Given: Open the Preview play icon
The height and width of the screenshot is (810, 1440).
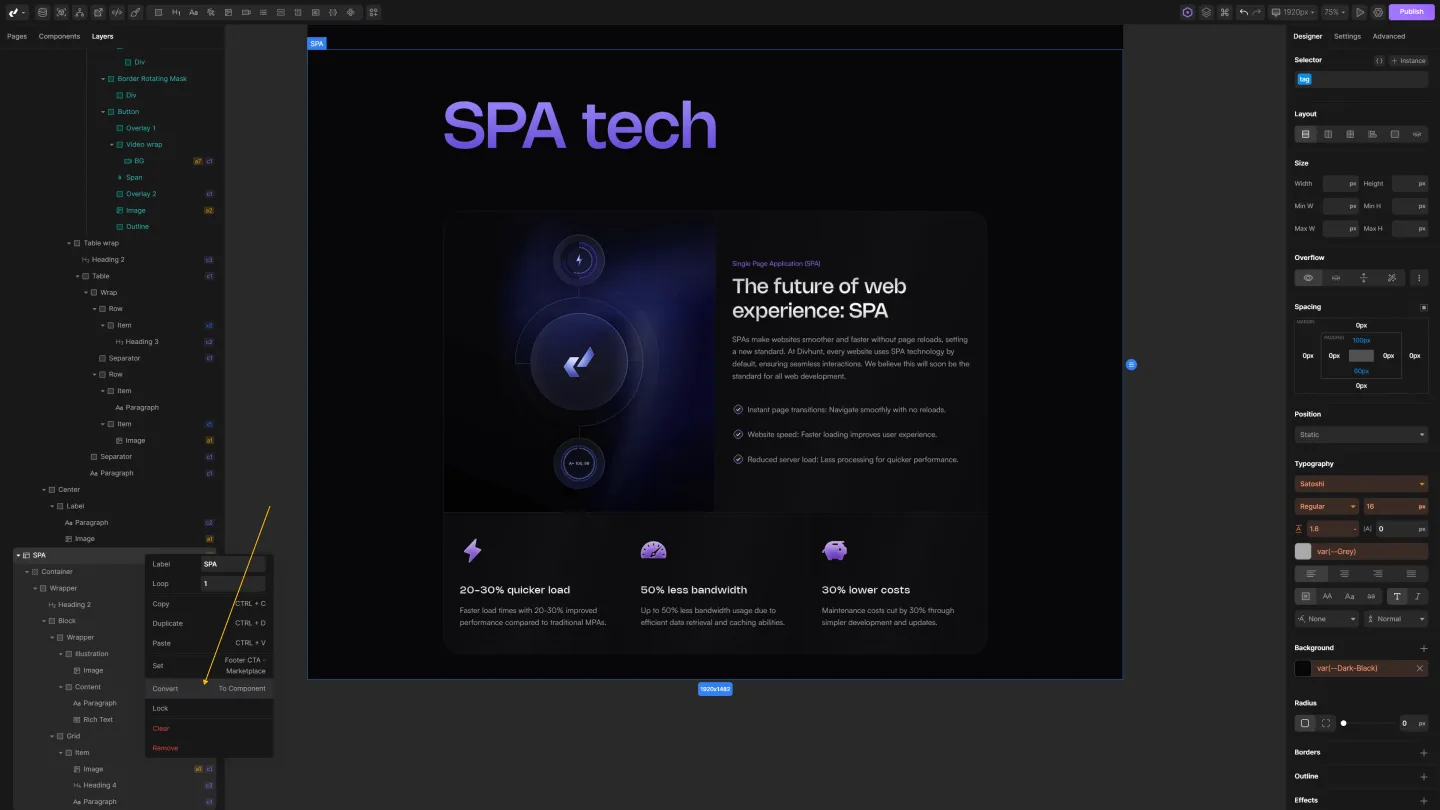Looking at the screenshot, I should pyautogui.click(x=1361, y=11).
